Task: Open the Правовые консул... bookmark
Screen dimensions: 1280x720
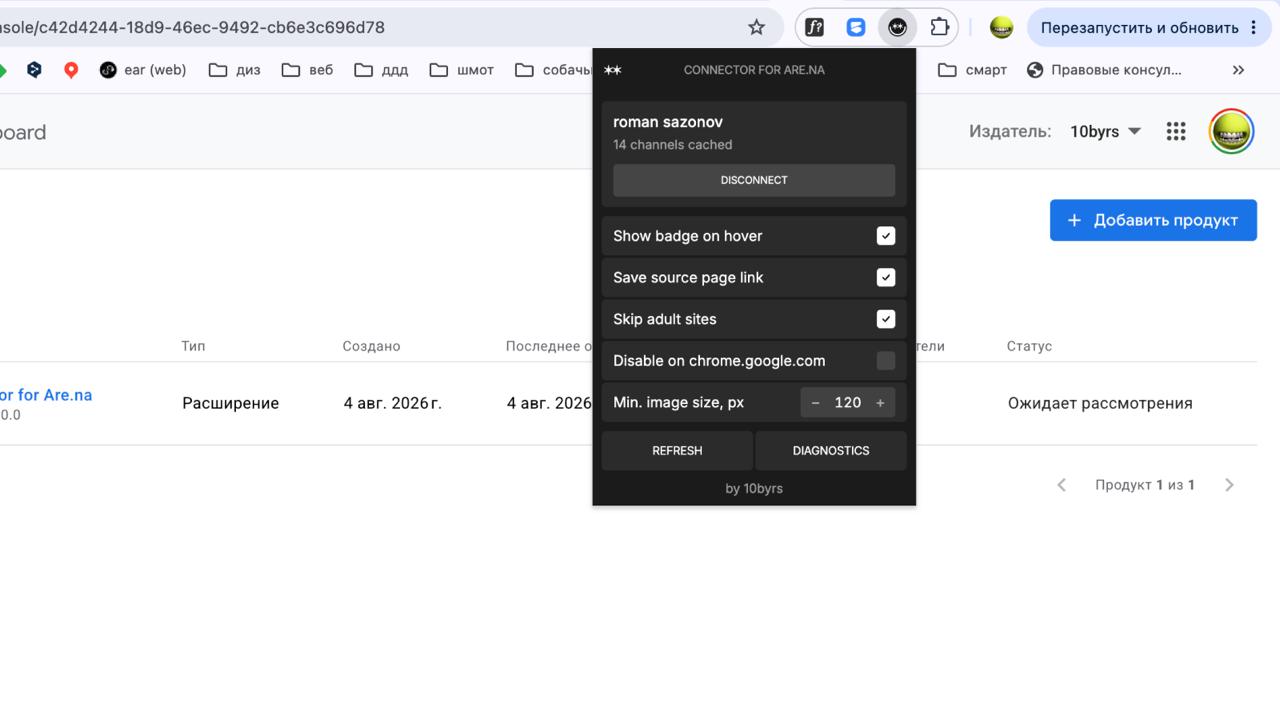Action: (1104, 70)
